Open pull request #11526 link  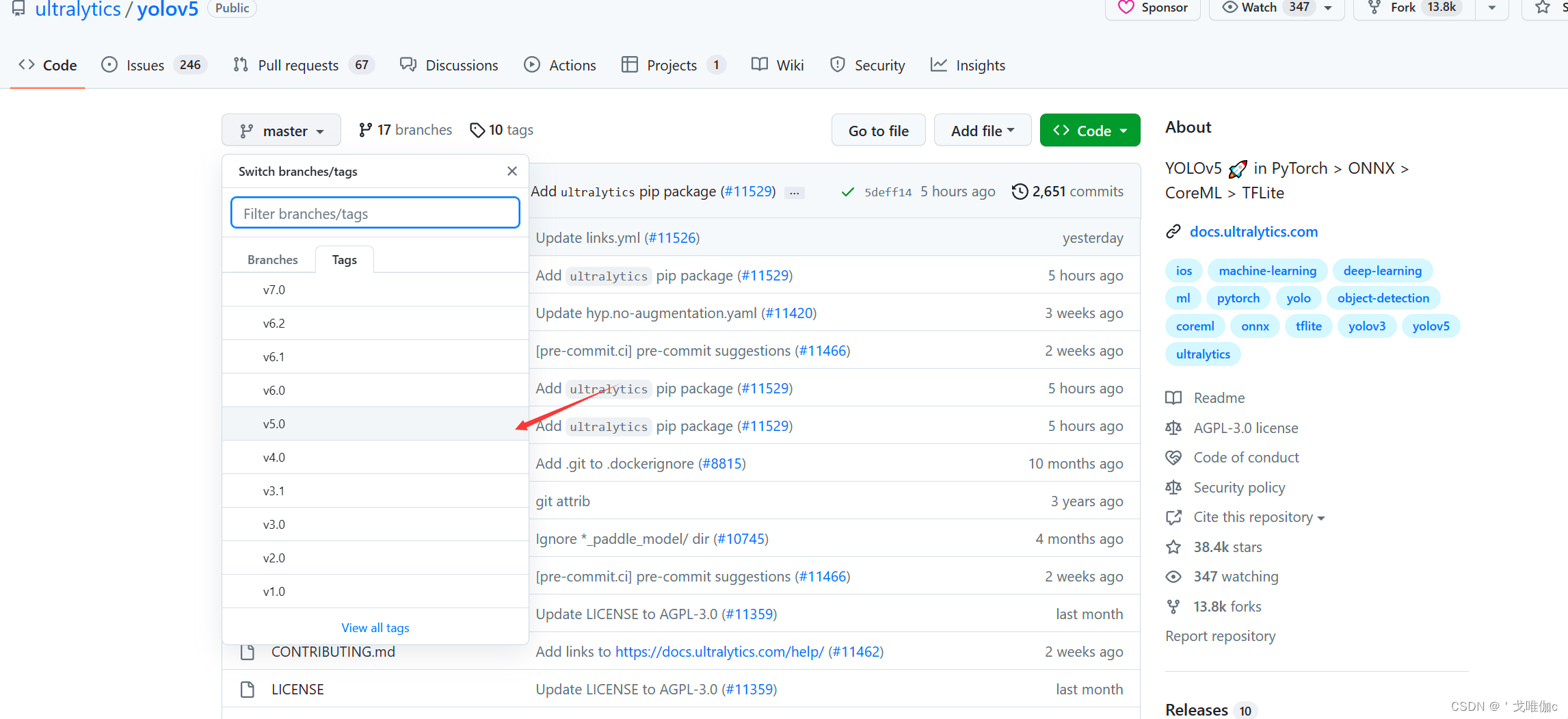point(672,237)
